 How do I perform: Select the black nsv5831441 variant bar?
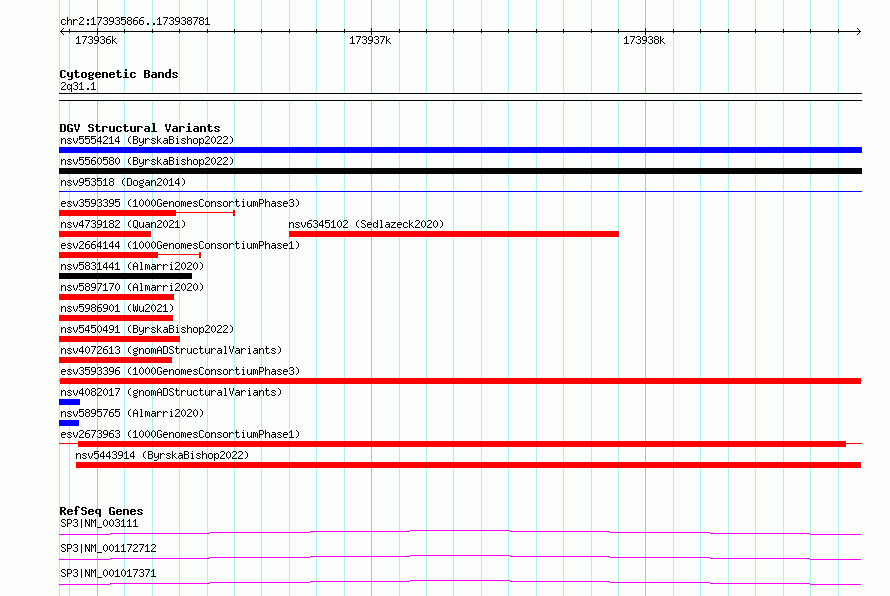pos(125,276)
